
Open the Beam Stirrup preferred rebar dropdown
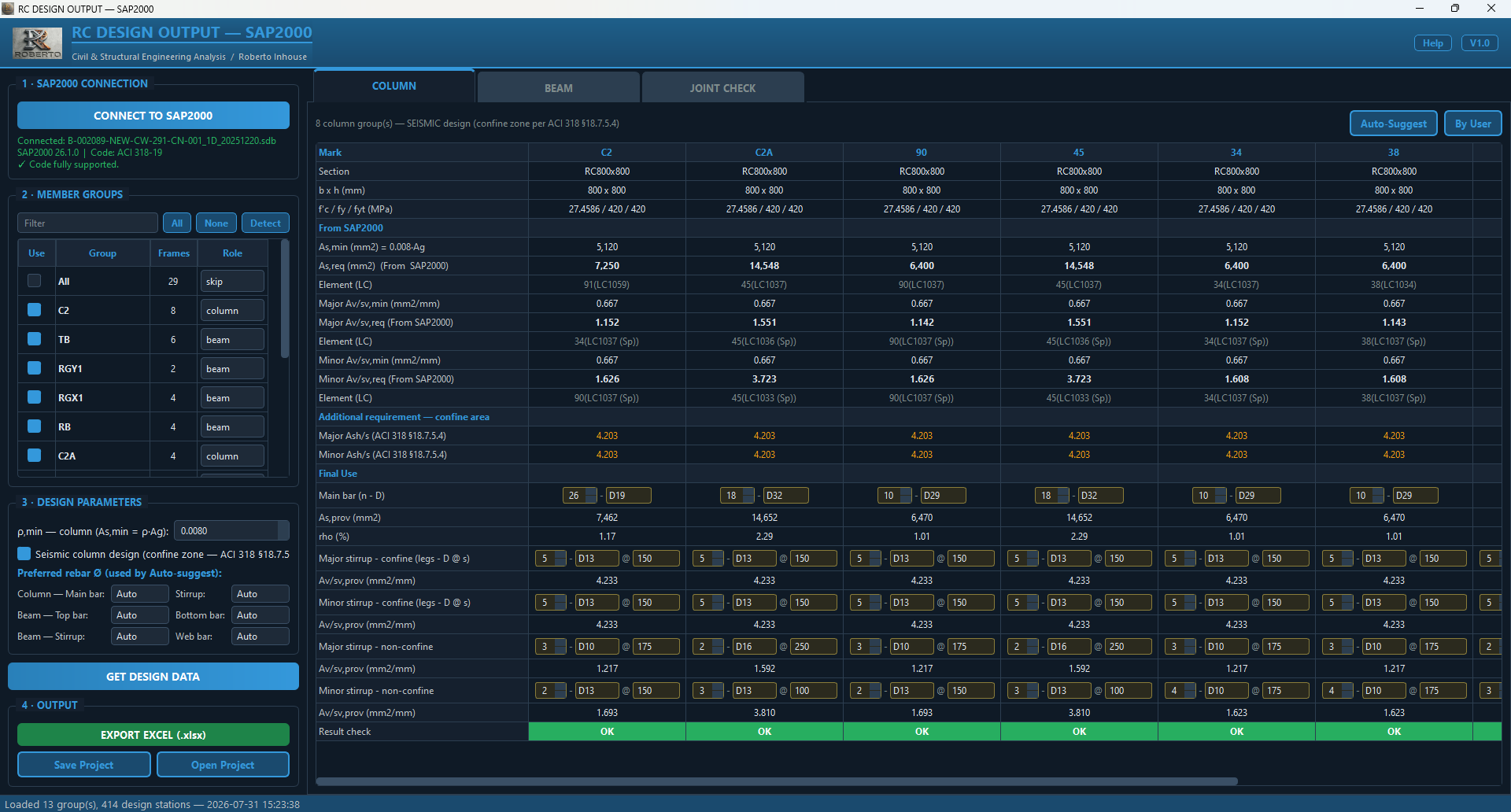[x=140, y=637]
